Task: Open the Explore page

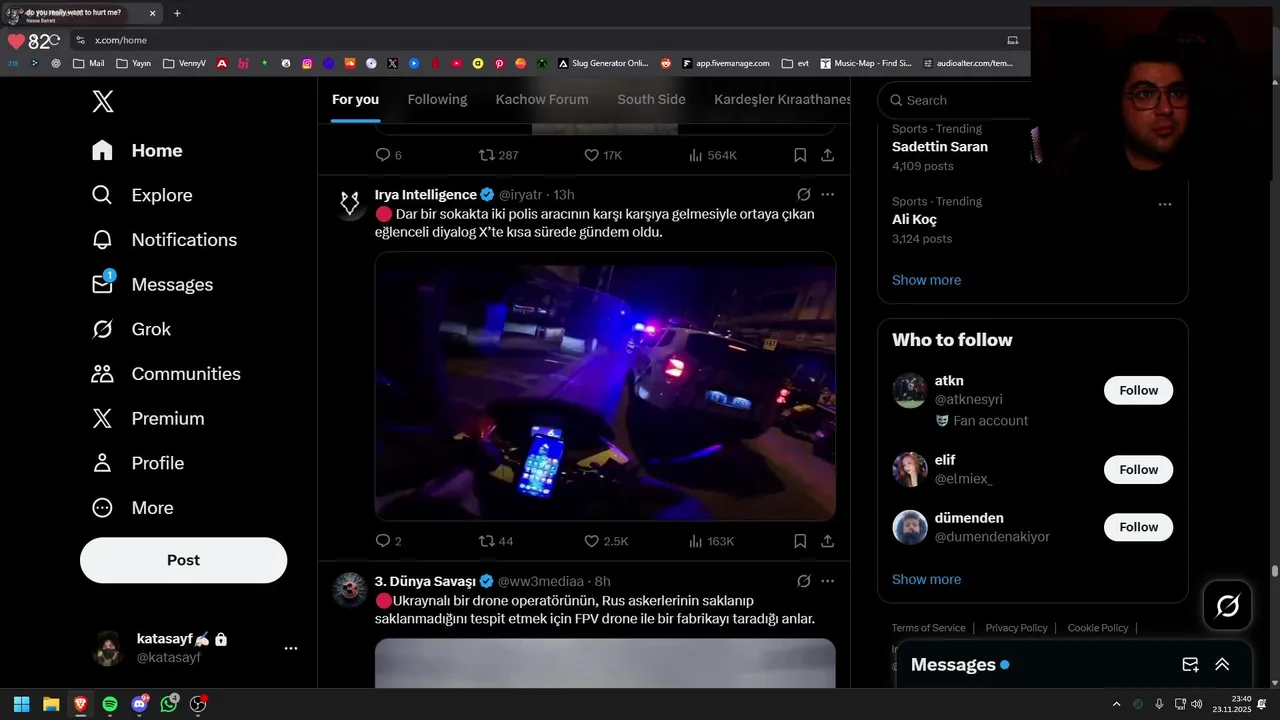Action: click(142, 195)
